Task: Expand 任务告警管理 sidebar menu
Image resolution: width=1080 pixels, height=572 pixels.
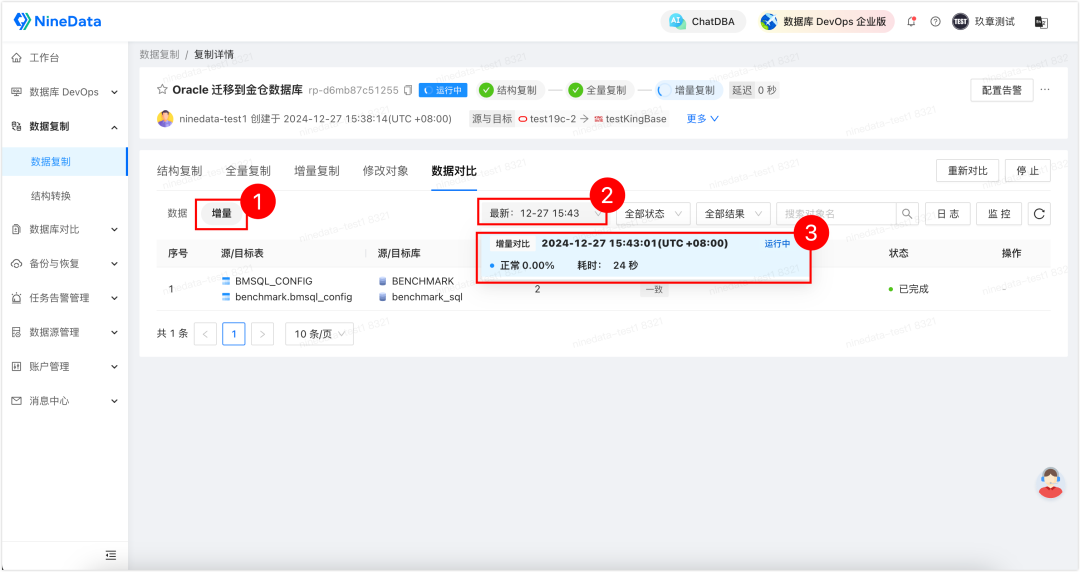Action: 65,298
